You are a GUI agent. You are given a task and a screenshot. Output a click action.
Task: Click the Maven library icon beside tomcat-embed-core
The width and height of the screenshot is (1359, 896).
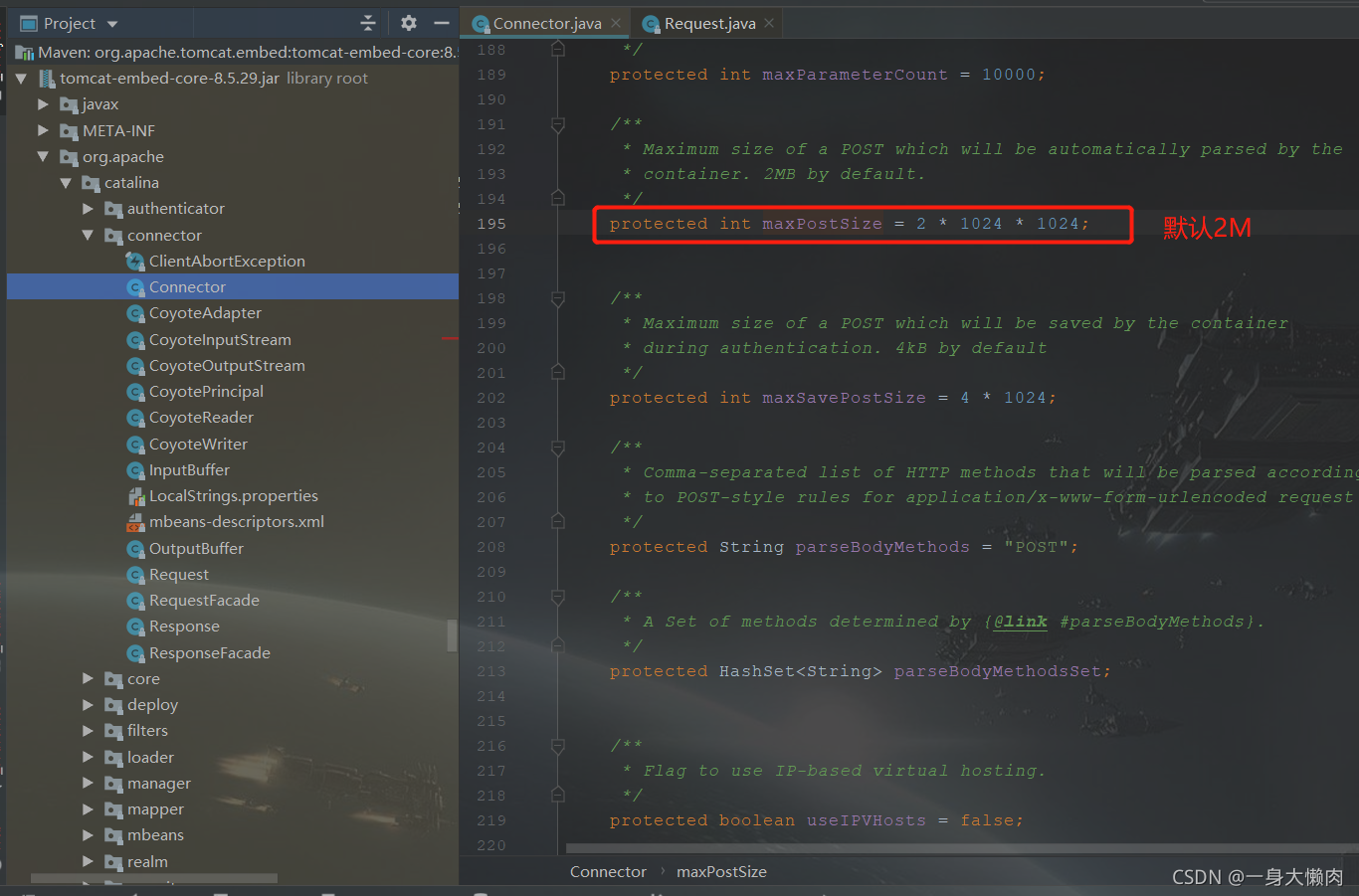pos(26,51)
